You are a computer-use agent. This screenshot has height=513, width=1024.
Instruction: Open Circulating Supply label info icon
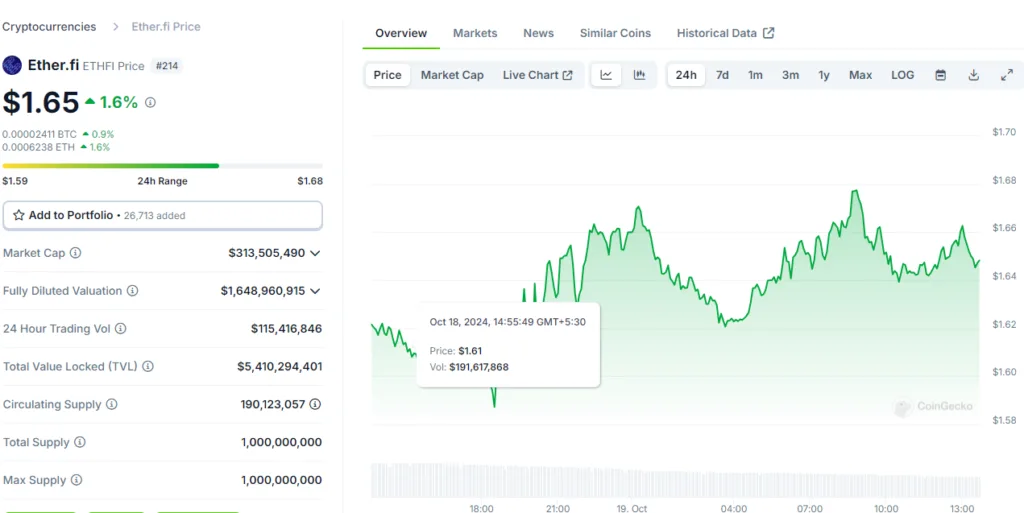tap(112, 404)
